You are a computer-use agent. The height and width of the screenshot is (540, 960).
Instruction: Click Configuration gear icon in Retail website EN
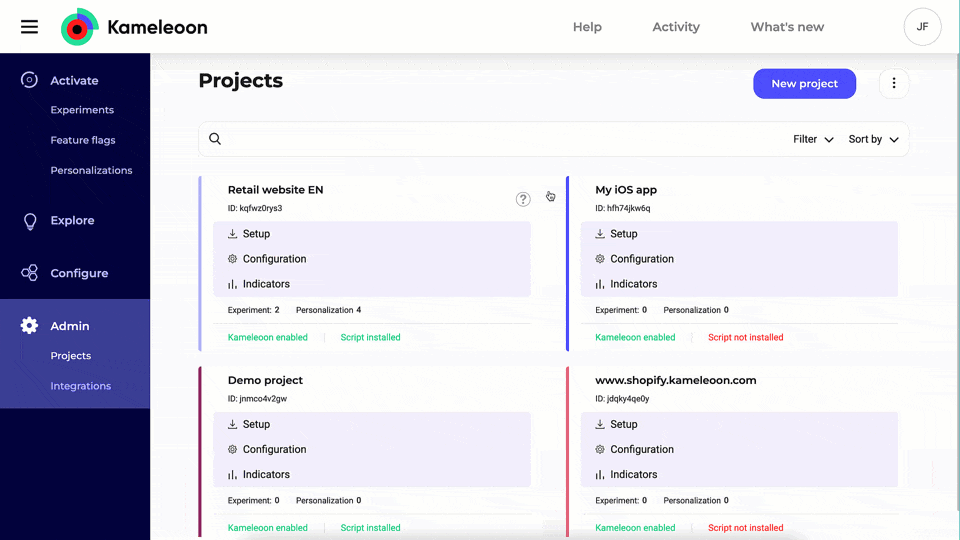tap(233, 259)
